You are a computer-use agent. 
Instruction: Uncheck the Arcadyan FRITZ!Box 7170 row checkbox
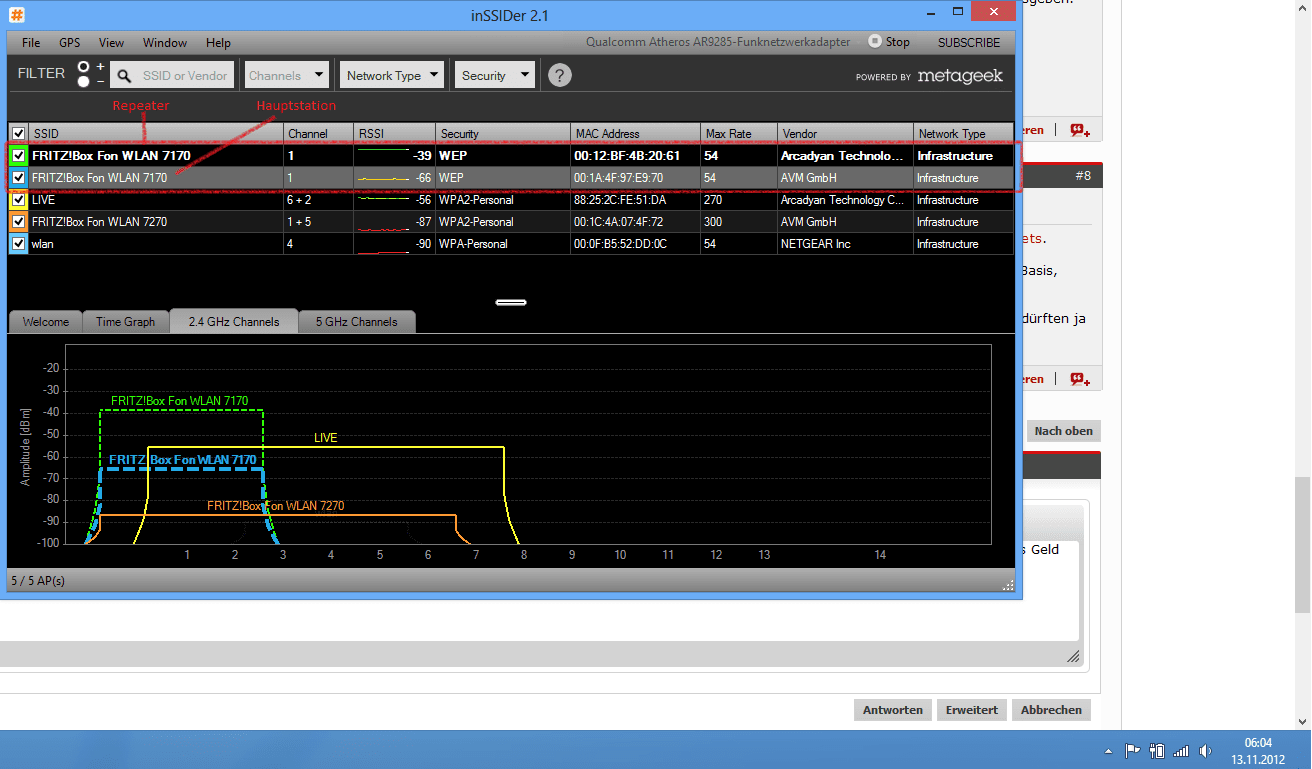point(18,156)
